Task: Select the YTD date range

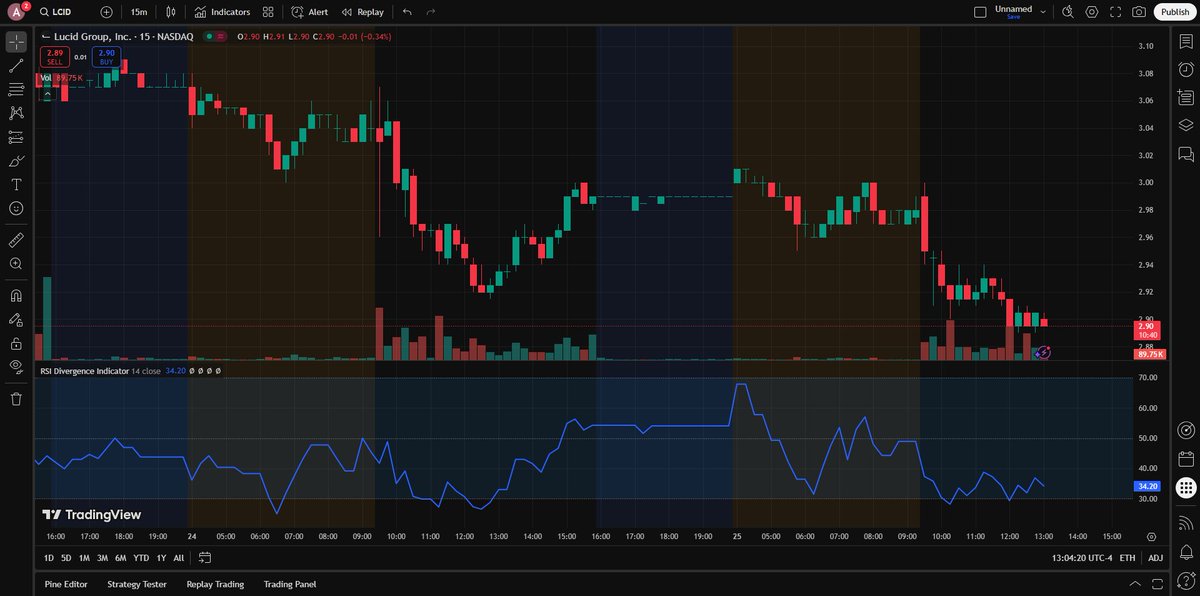Action: click(141, 558)
